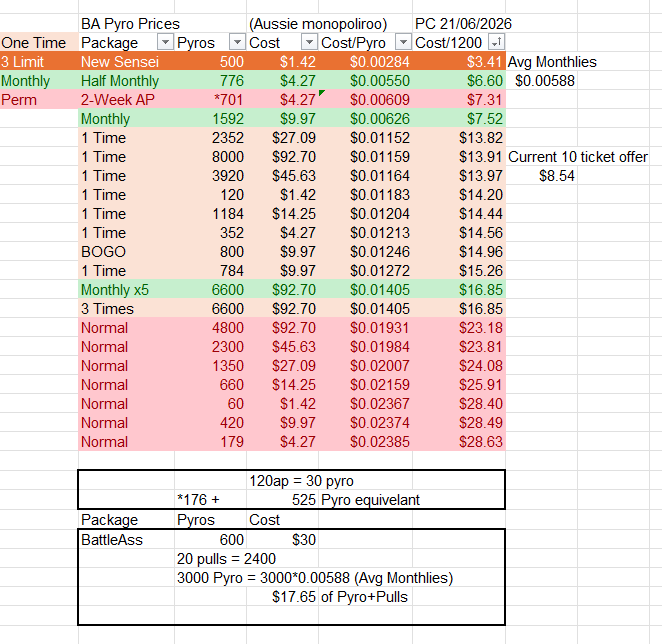Select the 'Monthly x5' package cell
The image size is (662, 644).
click(x=126, y=290)
